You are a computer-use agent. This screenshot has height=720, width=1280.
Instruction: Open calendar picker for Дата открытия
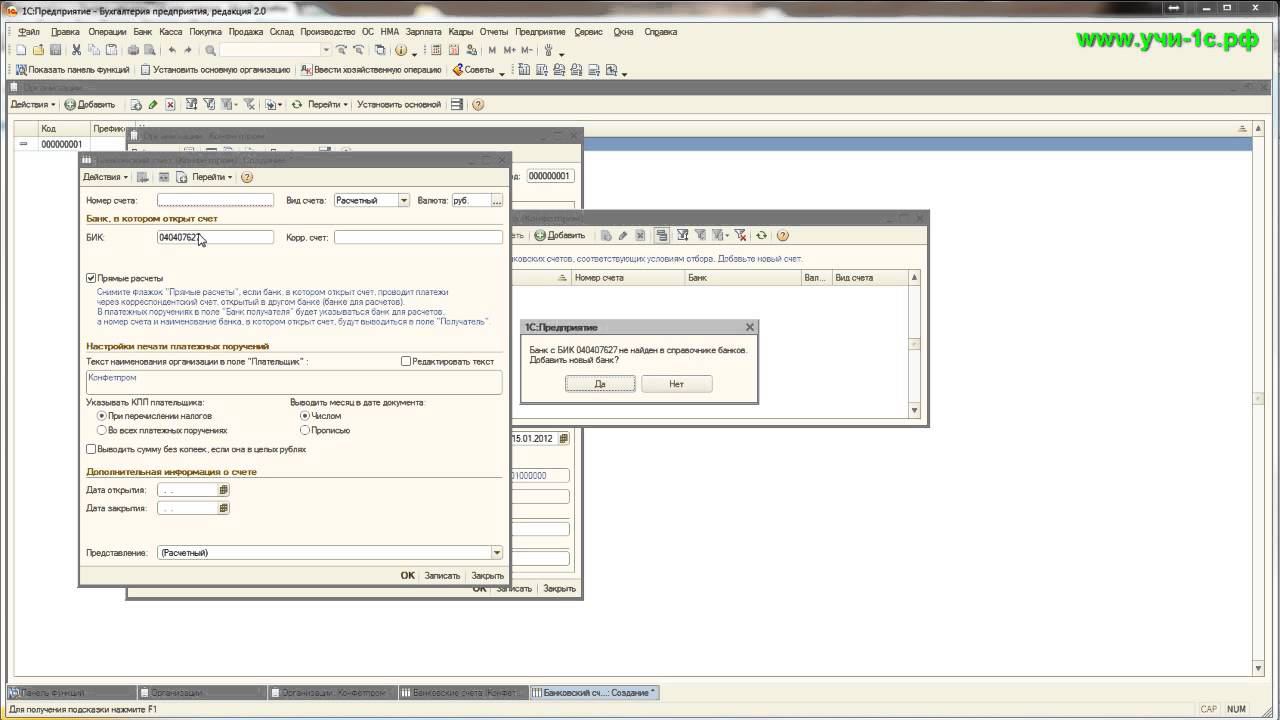pyautogui.click(x=223, y=490)
